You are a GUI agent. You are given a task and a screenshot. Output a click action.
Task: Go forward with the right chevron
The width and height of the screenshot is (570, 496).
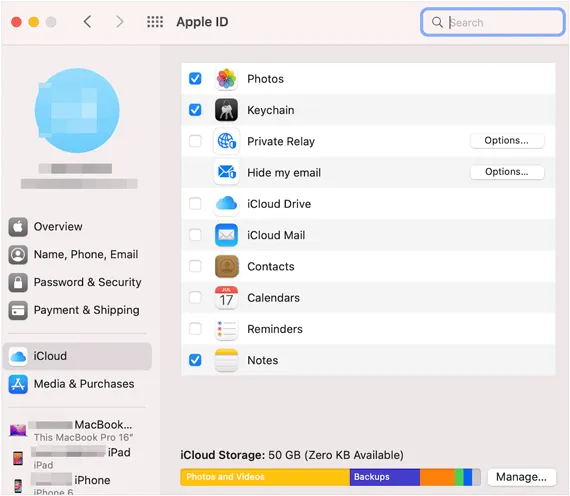tap(120, 22)
